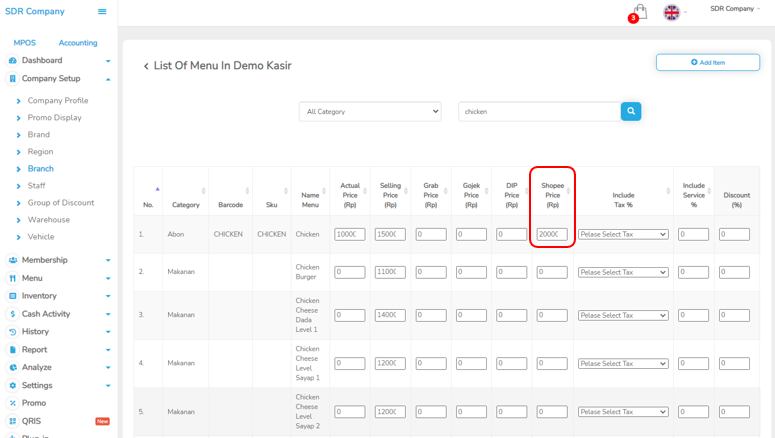Viewport: 775px width, 438px height.
Task: Switch to the Accounting tab
Action: point(78,43)
